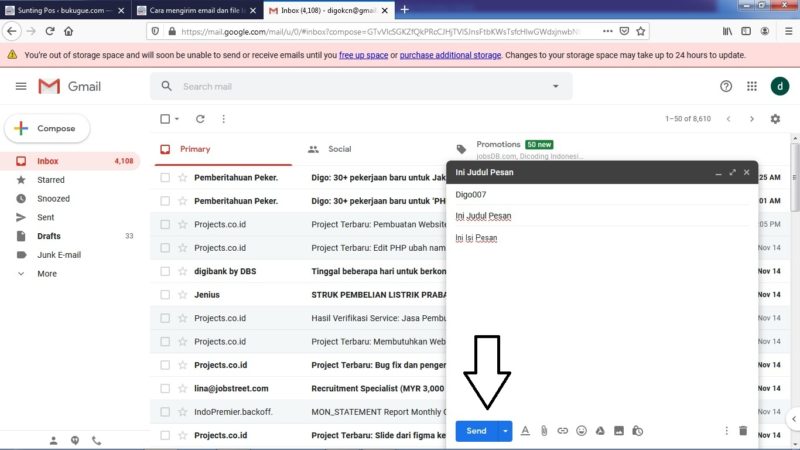Insert files using Google Drive icon
This screenshot has height=450, width=800.
click(x=600, y=431)
